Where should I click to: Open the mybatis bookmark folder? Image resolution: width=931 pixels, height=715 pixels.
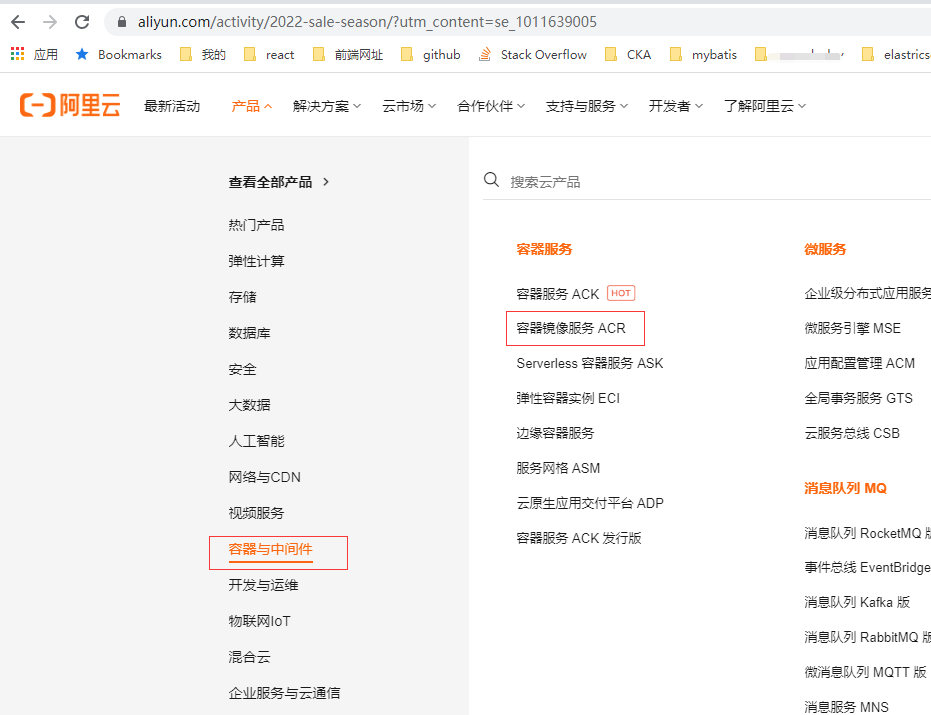click(x=704, y=55)
